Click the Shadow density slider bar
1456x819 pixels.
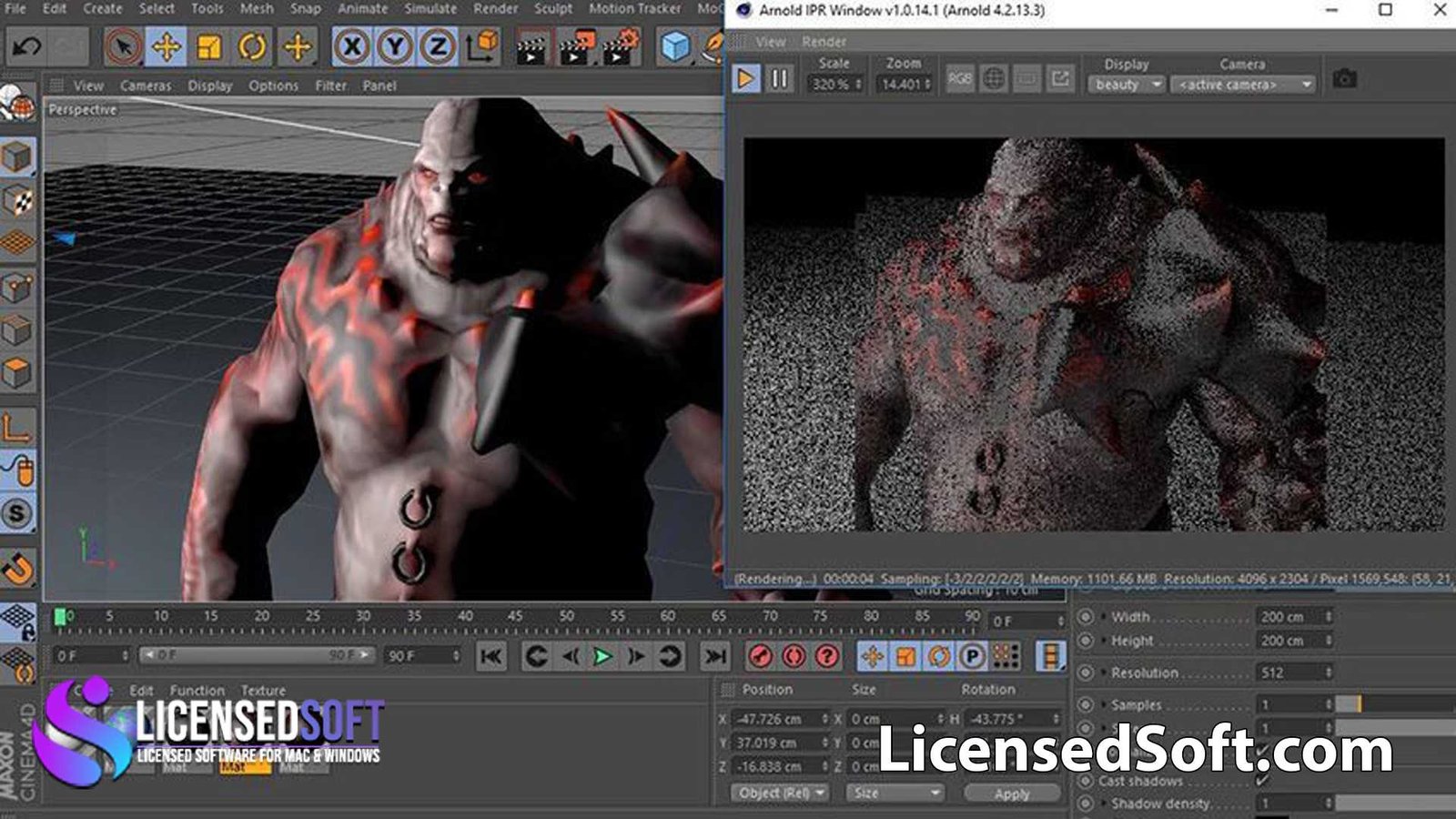1395,804
